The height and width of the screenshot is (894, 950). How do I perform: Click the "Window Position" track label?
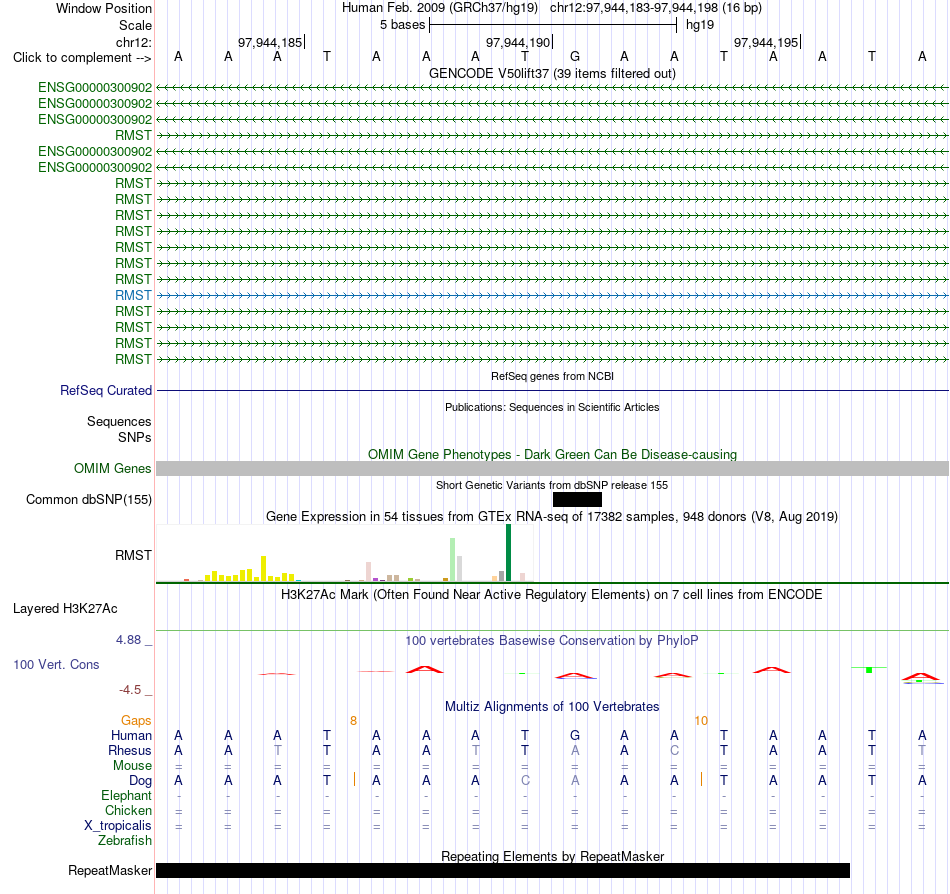(104, 8)
